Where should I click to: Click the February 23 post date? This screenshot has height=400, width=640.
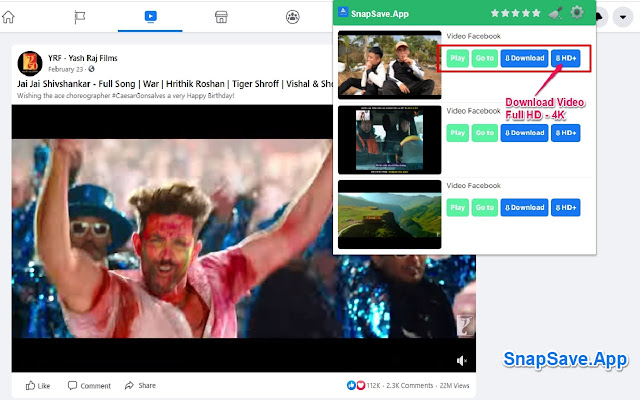[x=66, y=69]
